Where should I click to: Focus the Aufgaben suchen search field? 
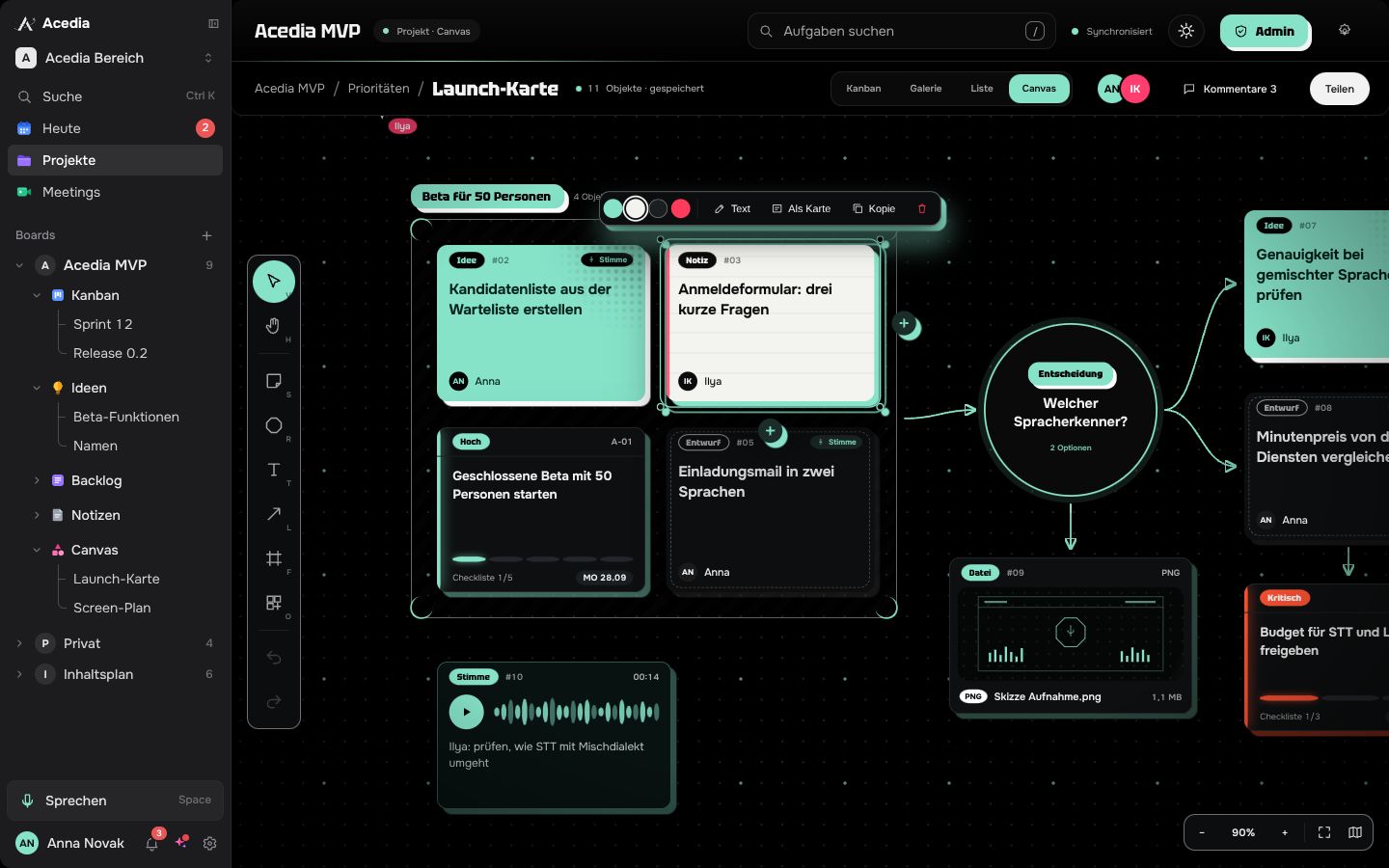click(902, 31)
